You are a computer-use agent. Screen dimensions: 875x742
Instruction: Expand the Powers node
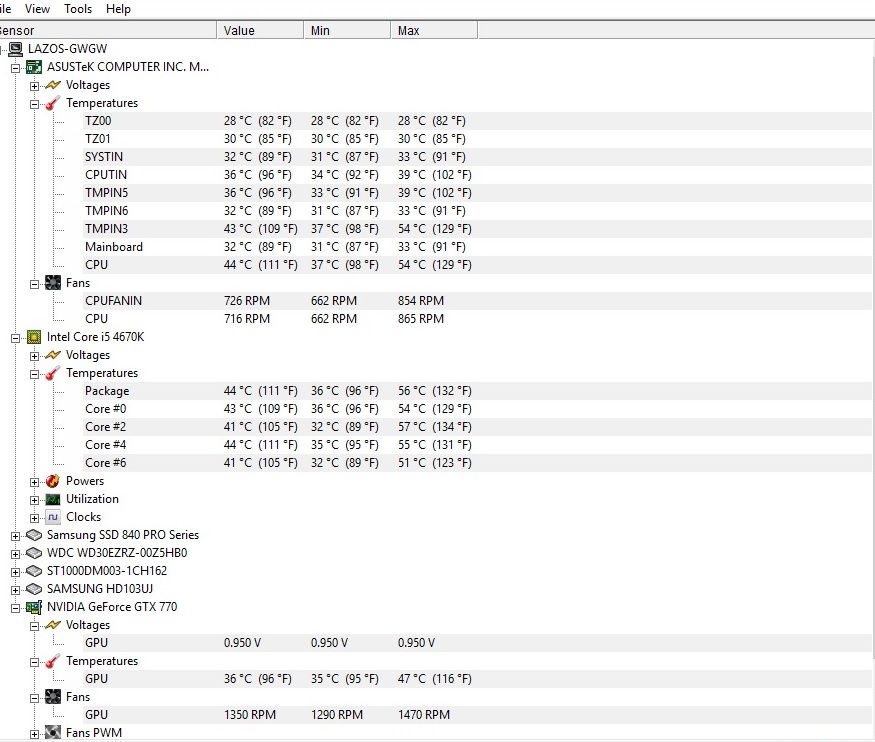point(35,482)
